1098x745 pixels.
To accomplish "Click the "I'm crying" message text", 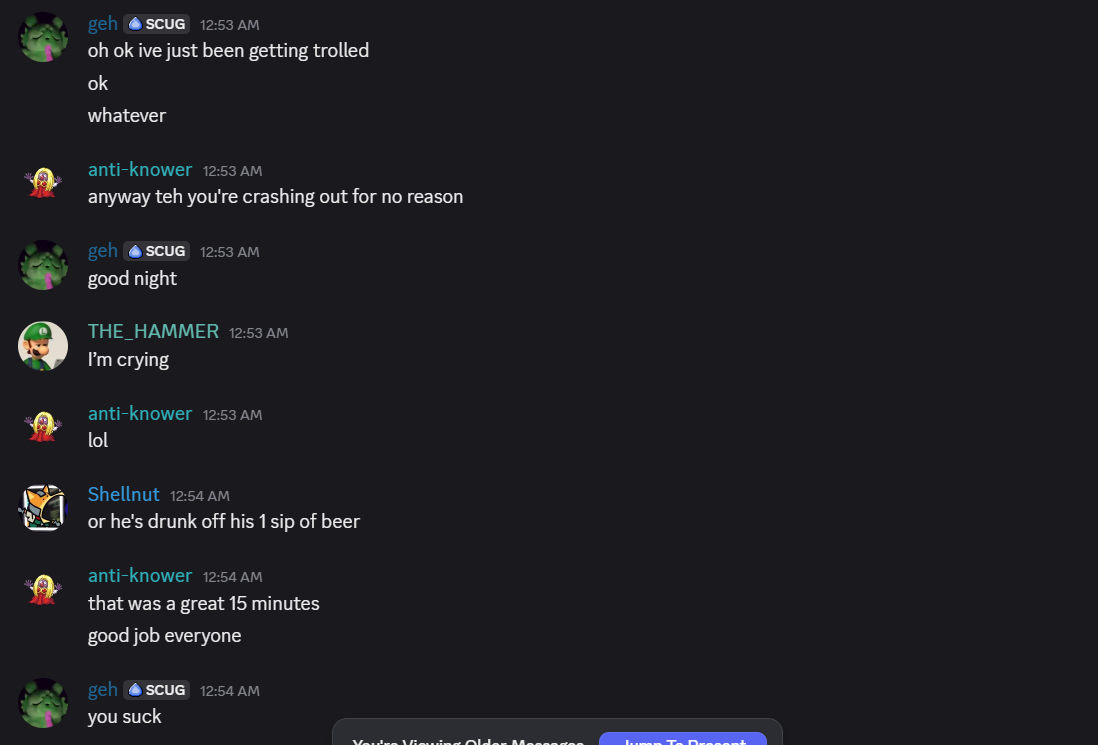I will [128, 360].
